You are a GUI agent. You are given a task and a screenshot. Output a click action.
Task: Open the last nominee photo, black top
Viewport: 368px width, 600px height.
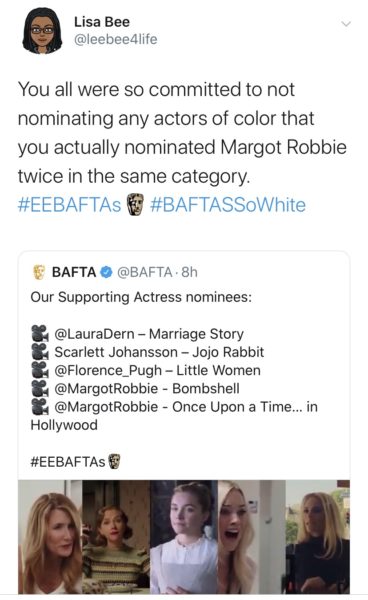[x=318, y=537]
